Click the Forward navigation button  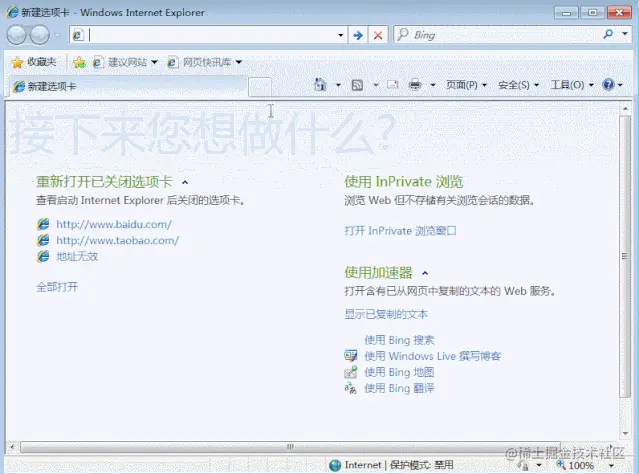click(x=40, y=35)
